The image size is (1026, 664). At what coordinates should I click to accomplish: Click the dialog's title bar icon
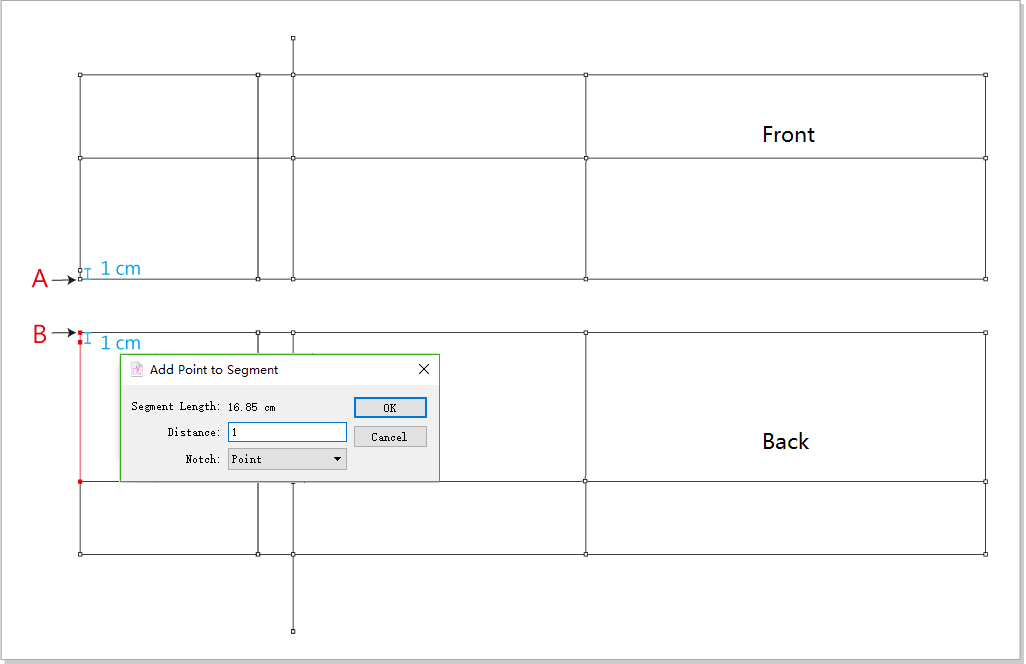tap(137, 369)
